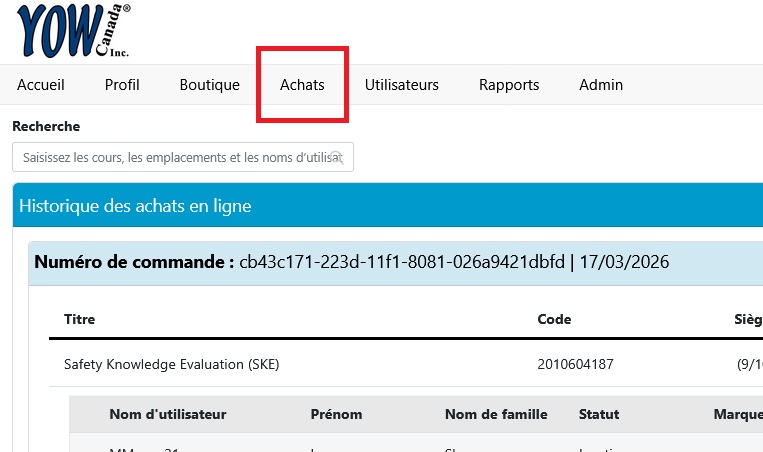Open the Boutique menu
This screenshot has height=452, width=763.
click(210, 85)
